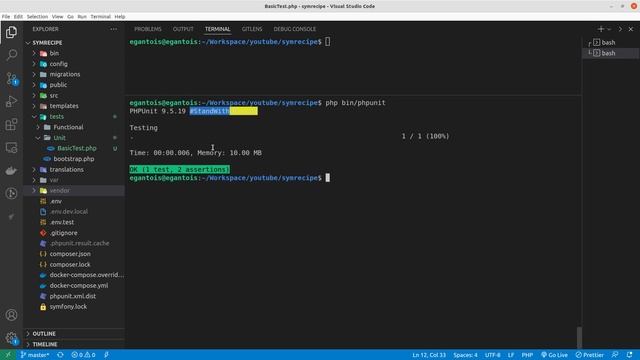Switch to the GitLens tab
The height and width of the screenshot is (360, 640).
[252, 29]
